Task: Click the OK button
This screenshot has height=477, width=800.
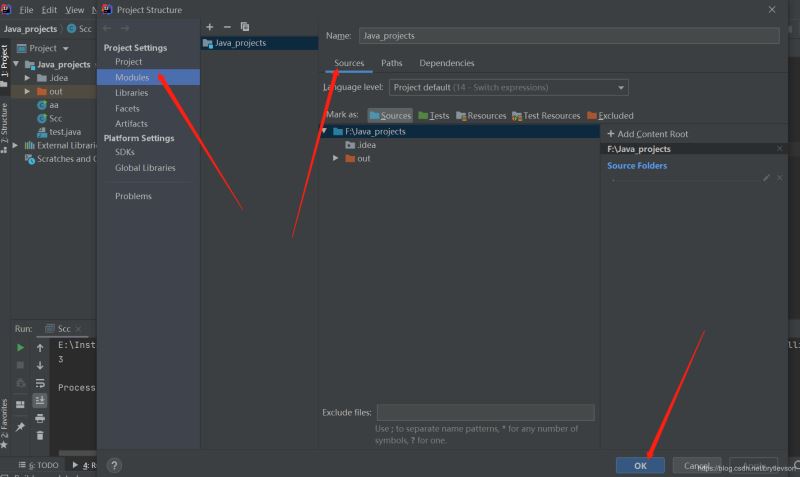Action: pyautogui.click(x=640, y=465)
